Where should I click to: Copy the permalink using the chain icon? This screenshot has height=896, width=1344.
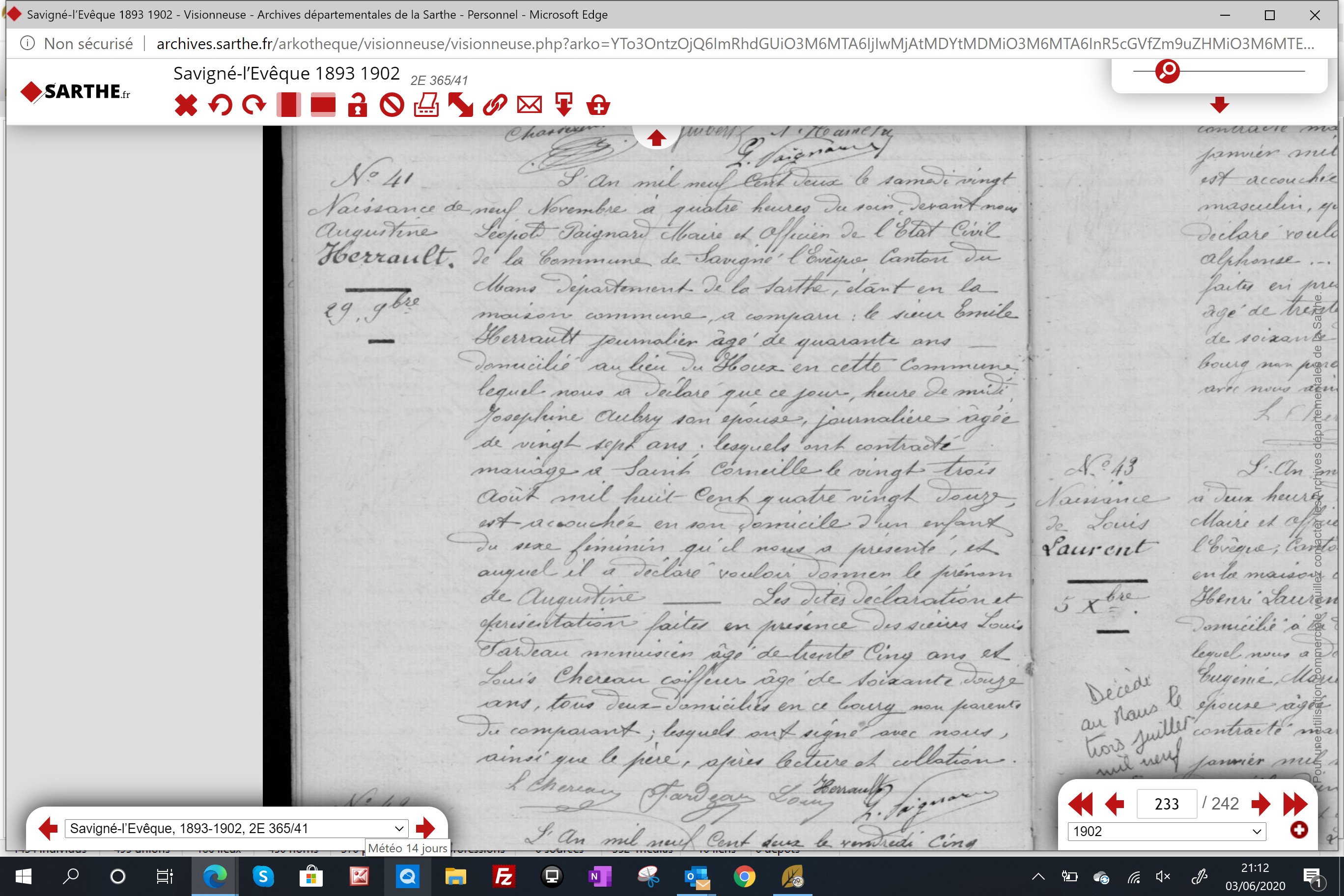(495, 105)
